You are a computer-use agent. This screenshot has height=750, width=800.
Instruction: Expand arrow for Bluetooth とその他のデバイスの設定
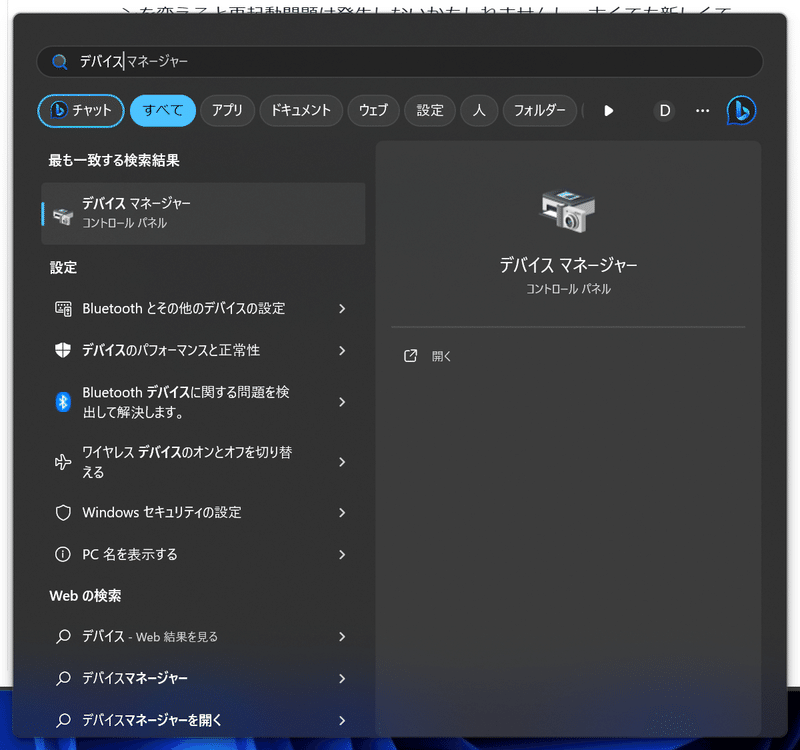pyautogui.click(x=342, y=309)
